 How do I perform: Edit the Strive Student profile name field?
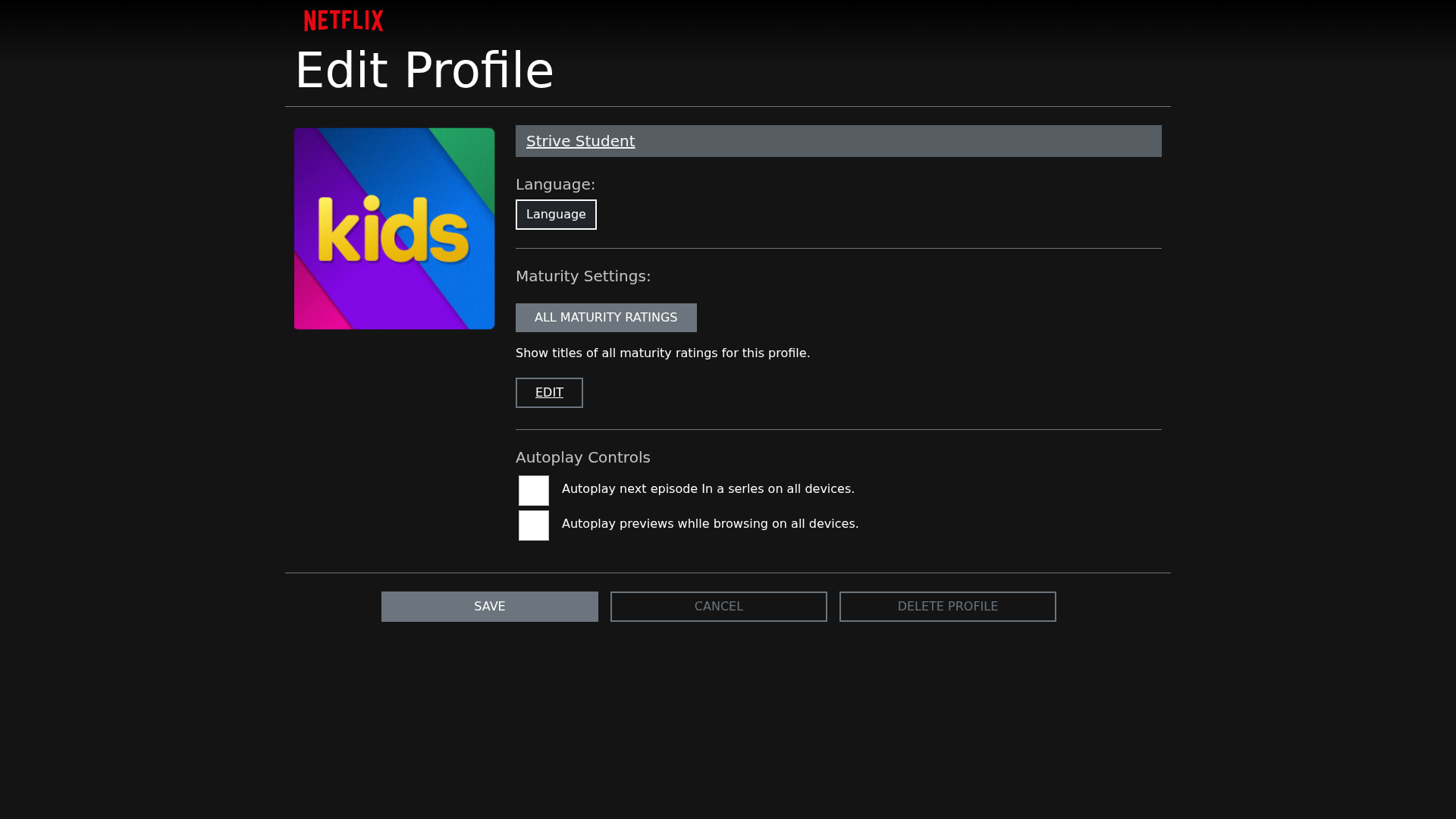(839, 141)
